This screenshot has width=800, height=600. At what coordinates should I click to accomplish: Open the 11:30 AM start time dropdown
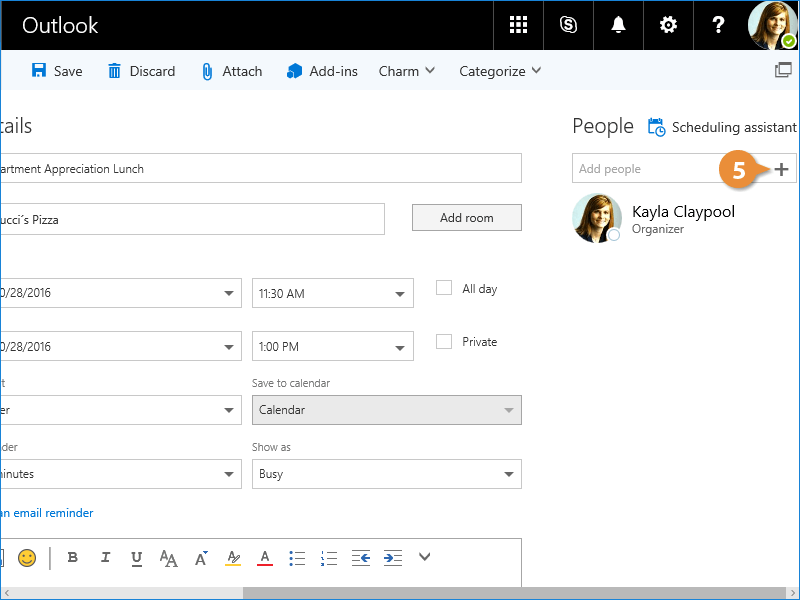tap(333, 294)
